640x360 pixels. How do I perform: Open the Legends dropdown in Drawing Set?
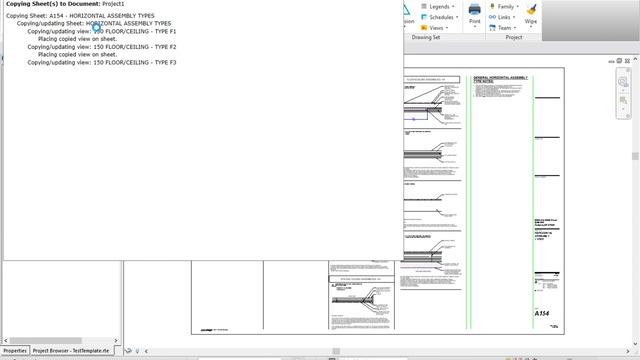(438, 7)
